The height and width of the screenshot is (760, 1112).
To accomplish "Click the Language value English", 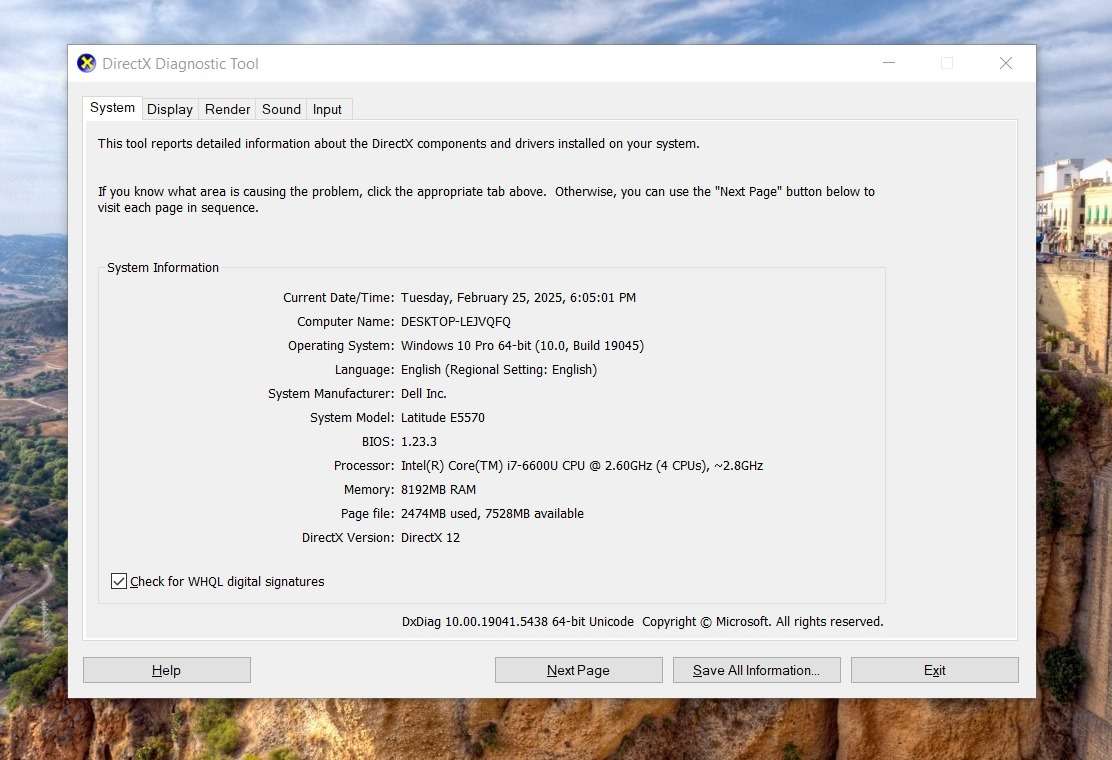I will click(499, 370).
